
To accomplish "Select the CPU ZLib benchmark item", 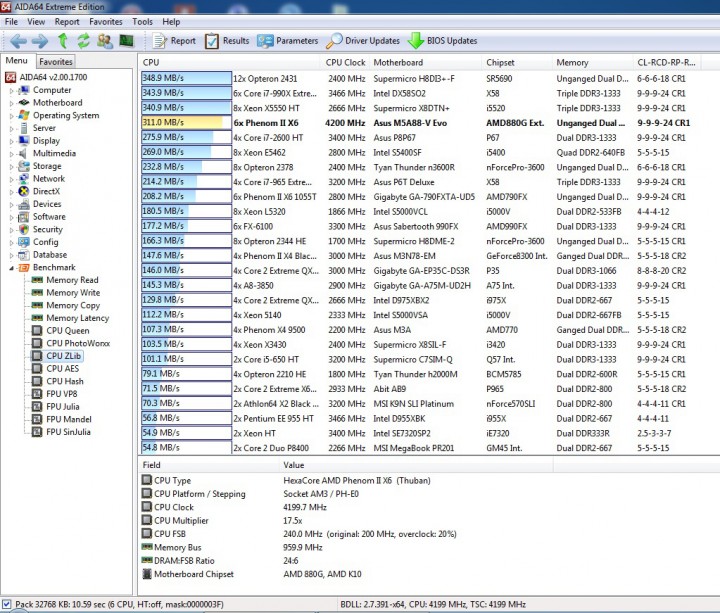I will (x=63, y=356).
